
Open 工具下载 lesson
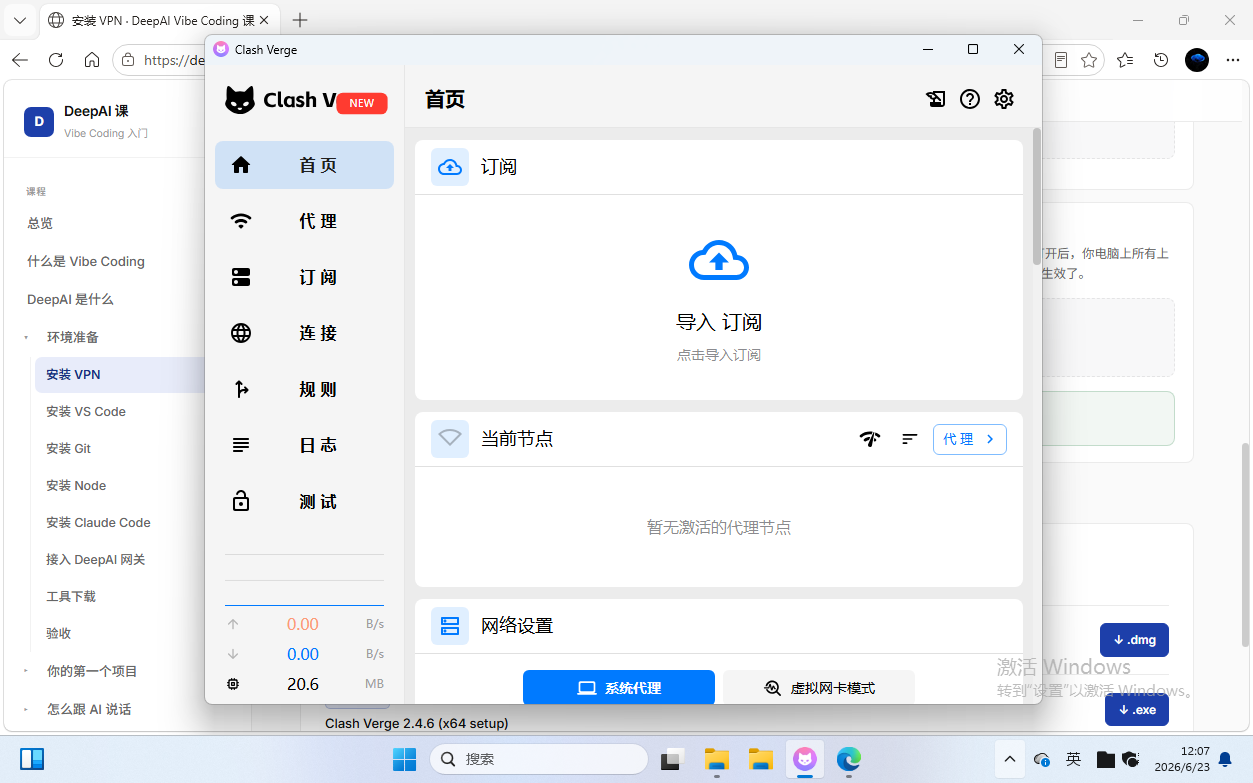[x=71, y=596]
